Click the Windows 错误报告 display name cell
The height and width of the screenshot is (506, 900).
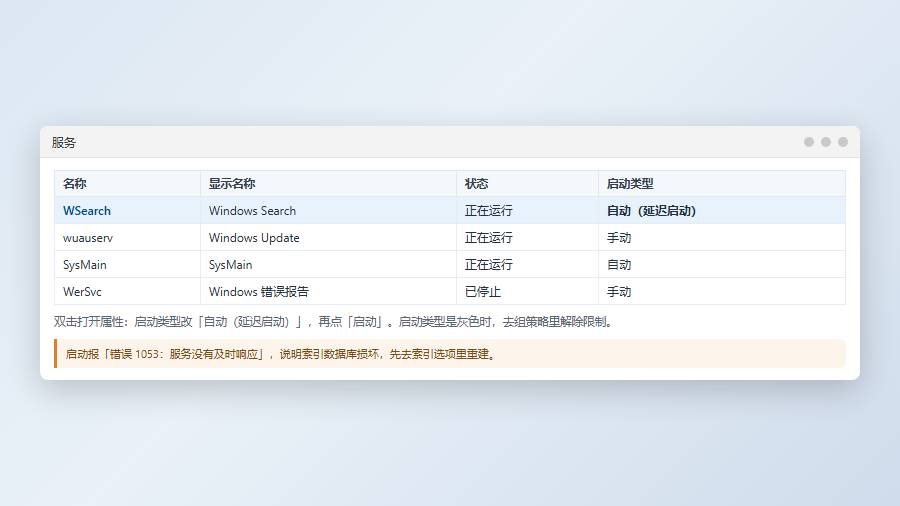click(328, 291)
